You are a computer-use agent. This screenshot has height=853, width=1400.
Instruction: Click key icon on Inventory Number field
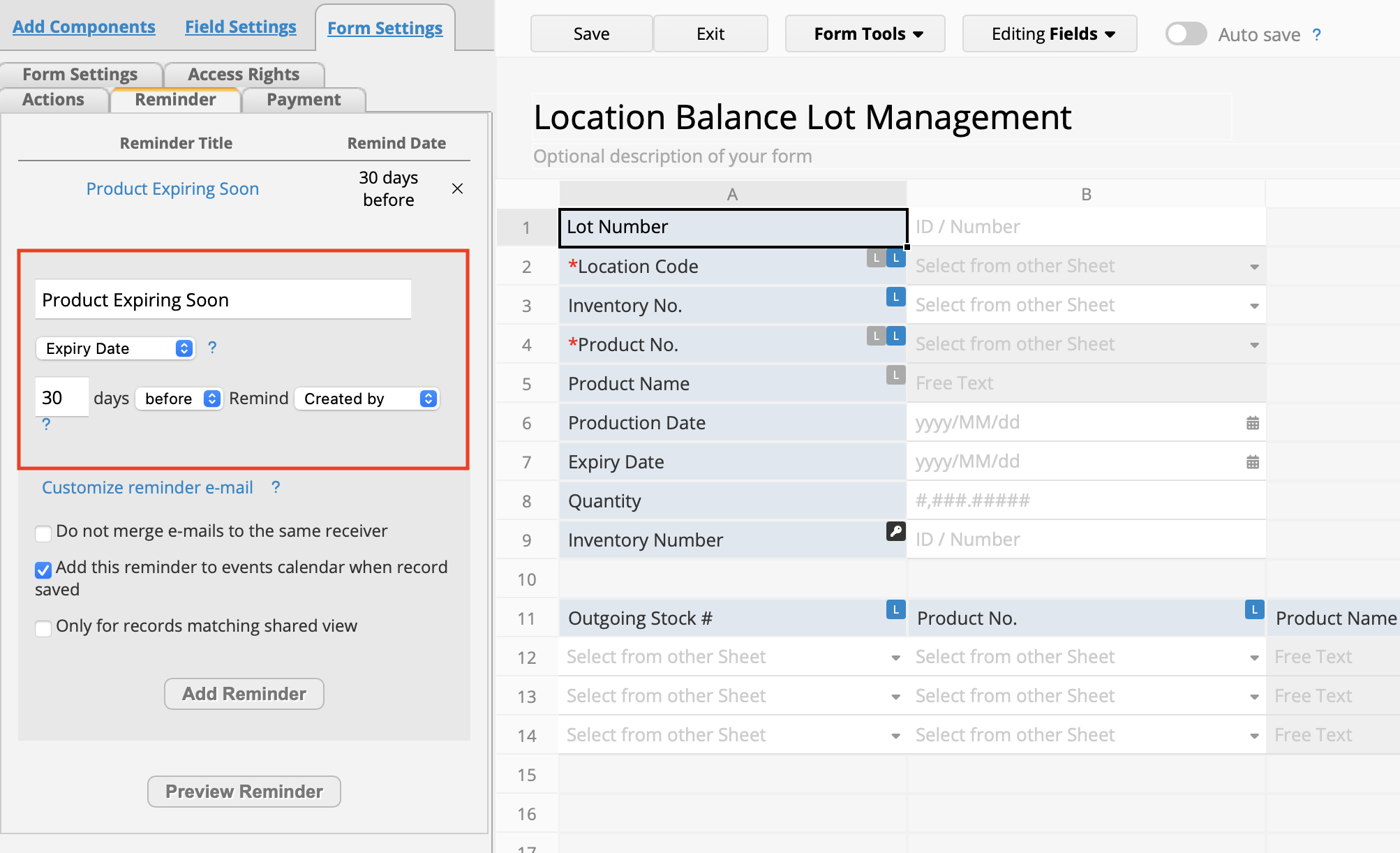(895, 531)
